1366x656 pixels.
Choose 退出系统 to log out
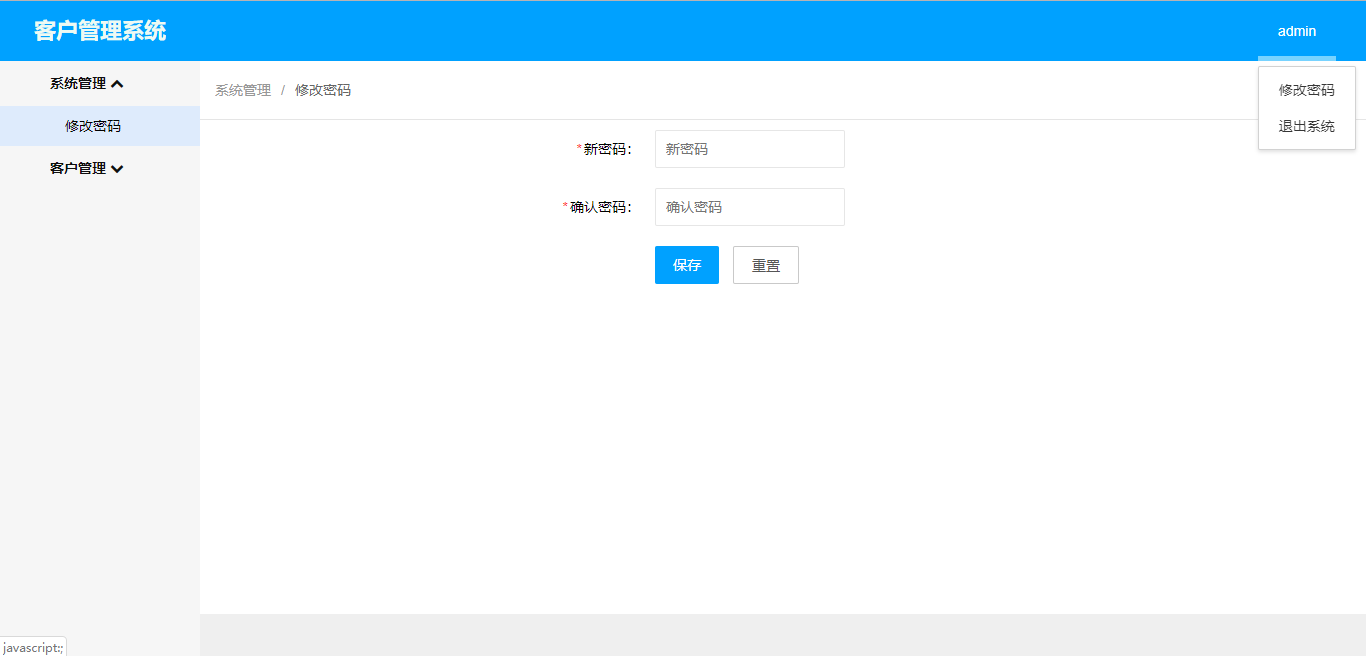click(x=1306, y=126)
